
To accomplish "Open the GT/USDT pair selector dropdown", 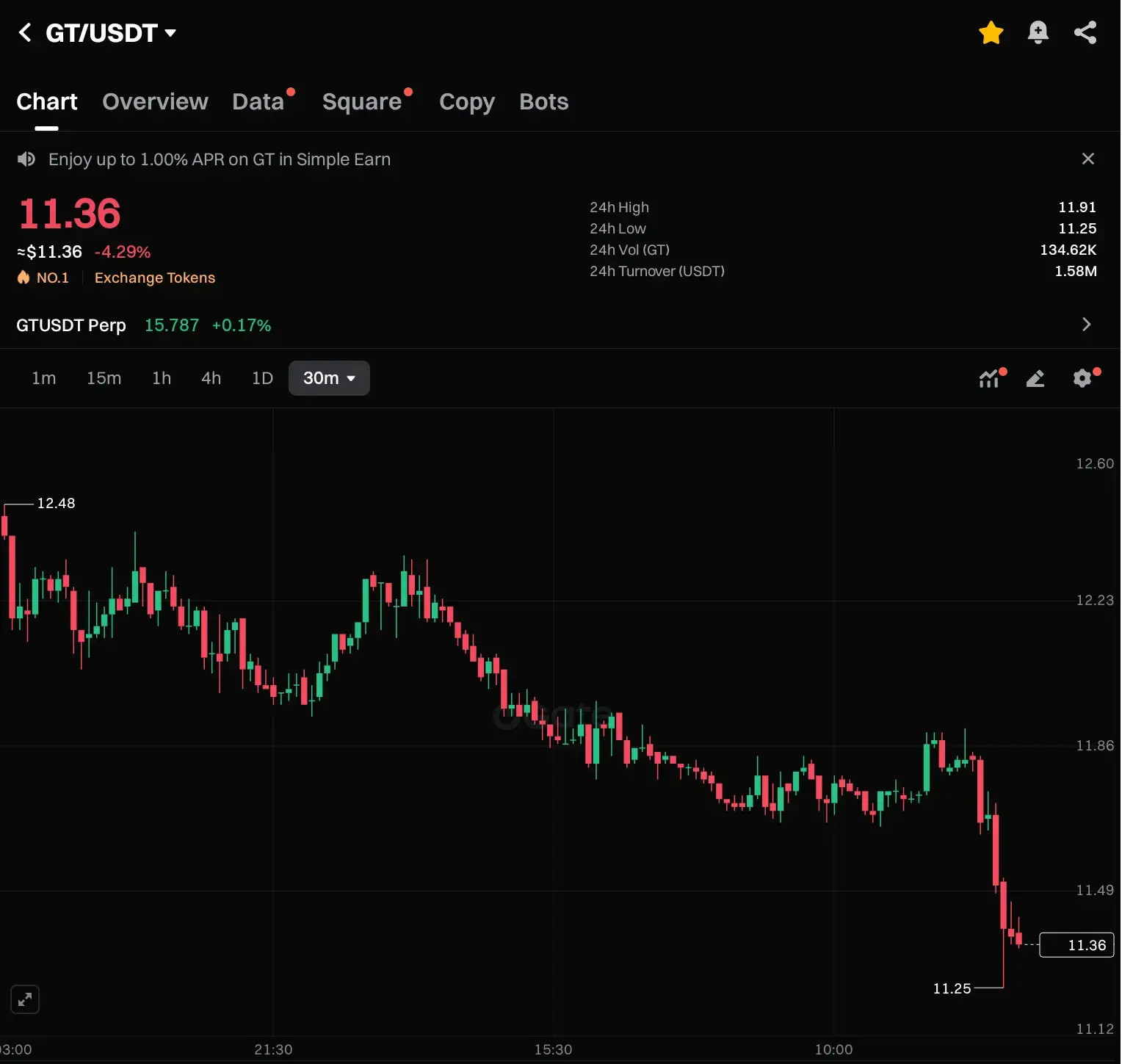I will pos(111,33).
